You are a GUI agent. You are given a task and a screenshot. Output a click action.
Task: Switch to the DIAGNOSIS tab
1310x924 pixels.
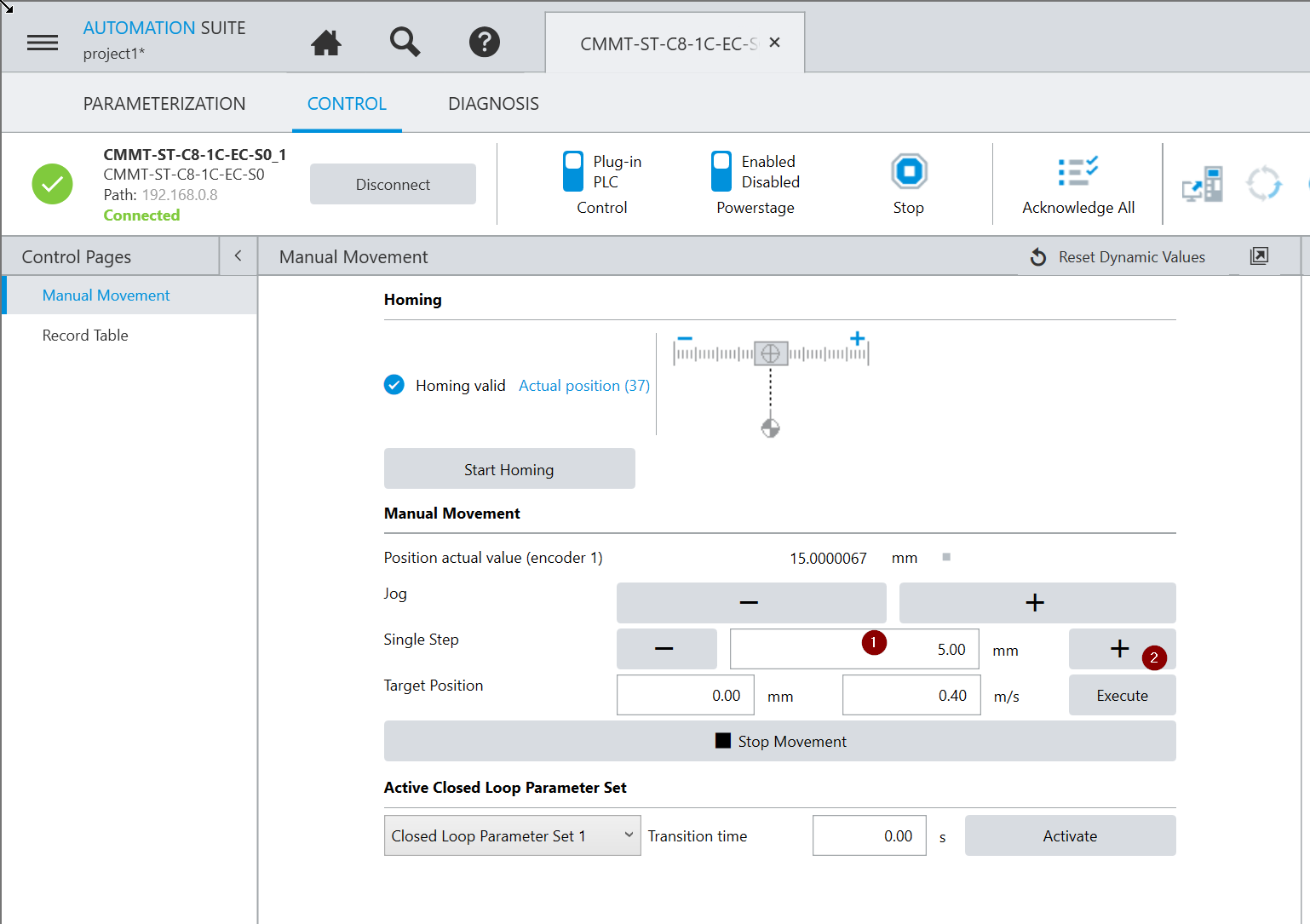pyautogui.click(x=493, y=104)
